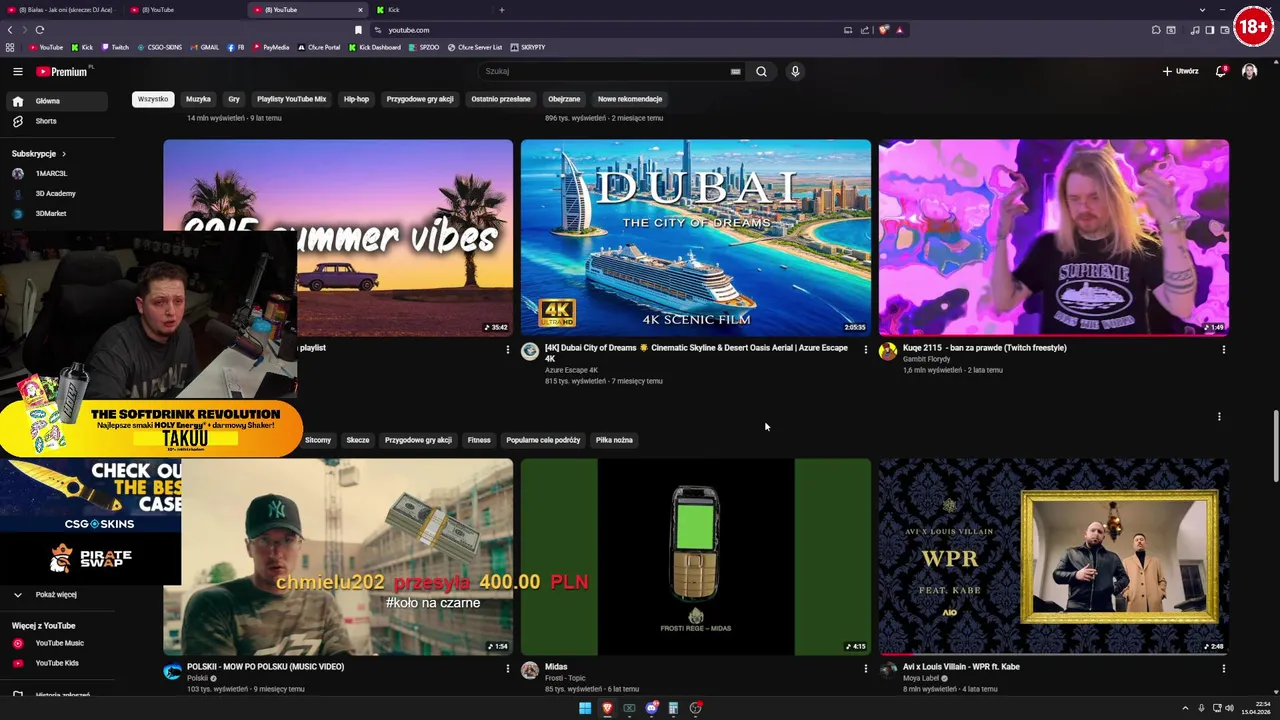This screenshot has width=1280, height=720.
Task: Go back with the browser back arrow
Action: point(10,30)
